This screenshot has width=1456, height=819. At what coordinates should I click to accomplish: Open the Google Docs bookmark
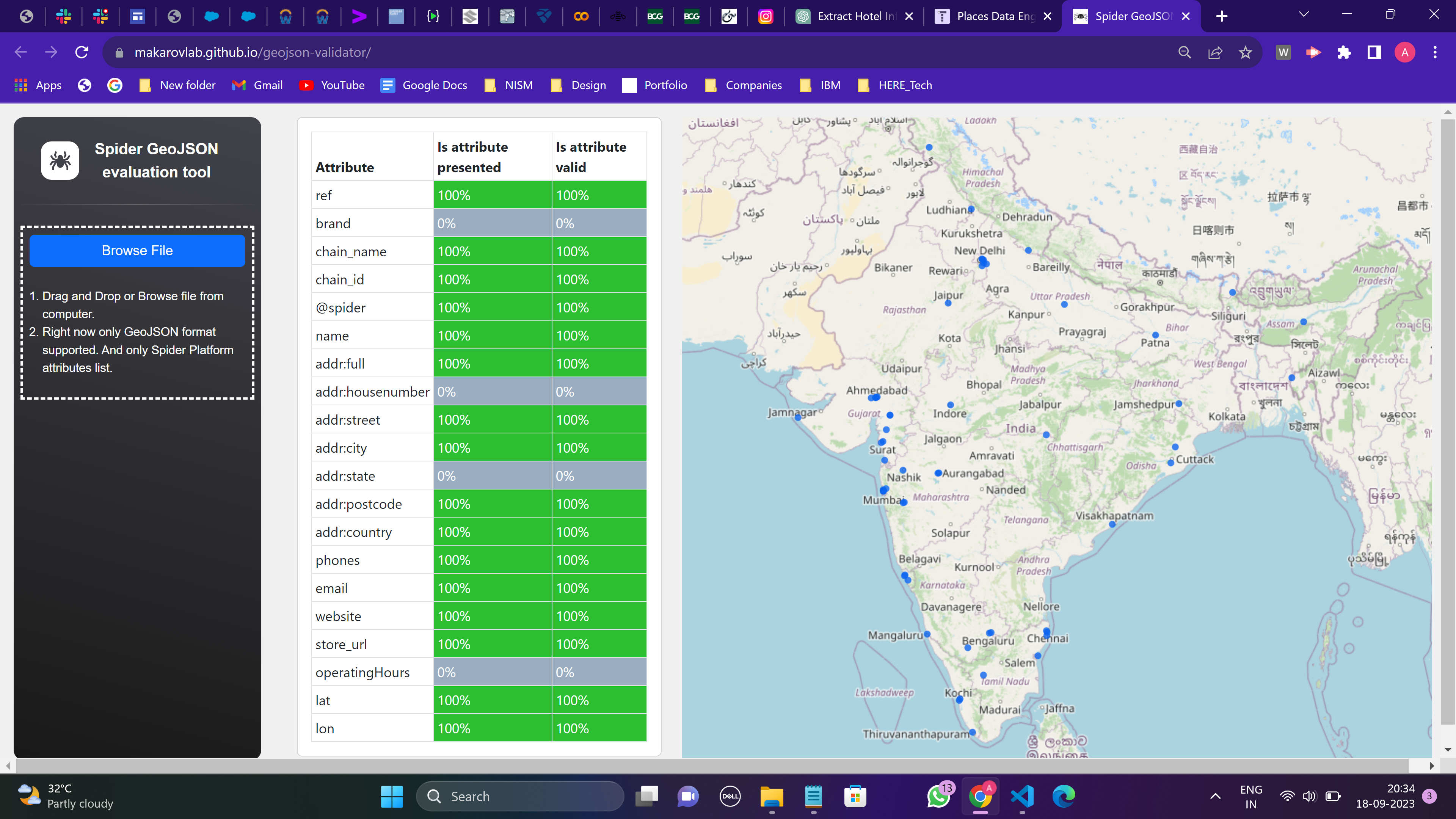coord(424,85)
